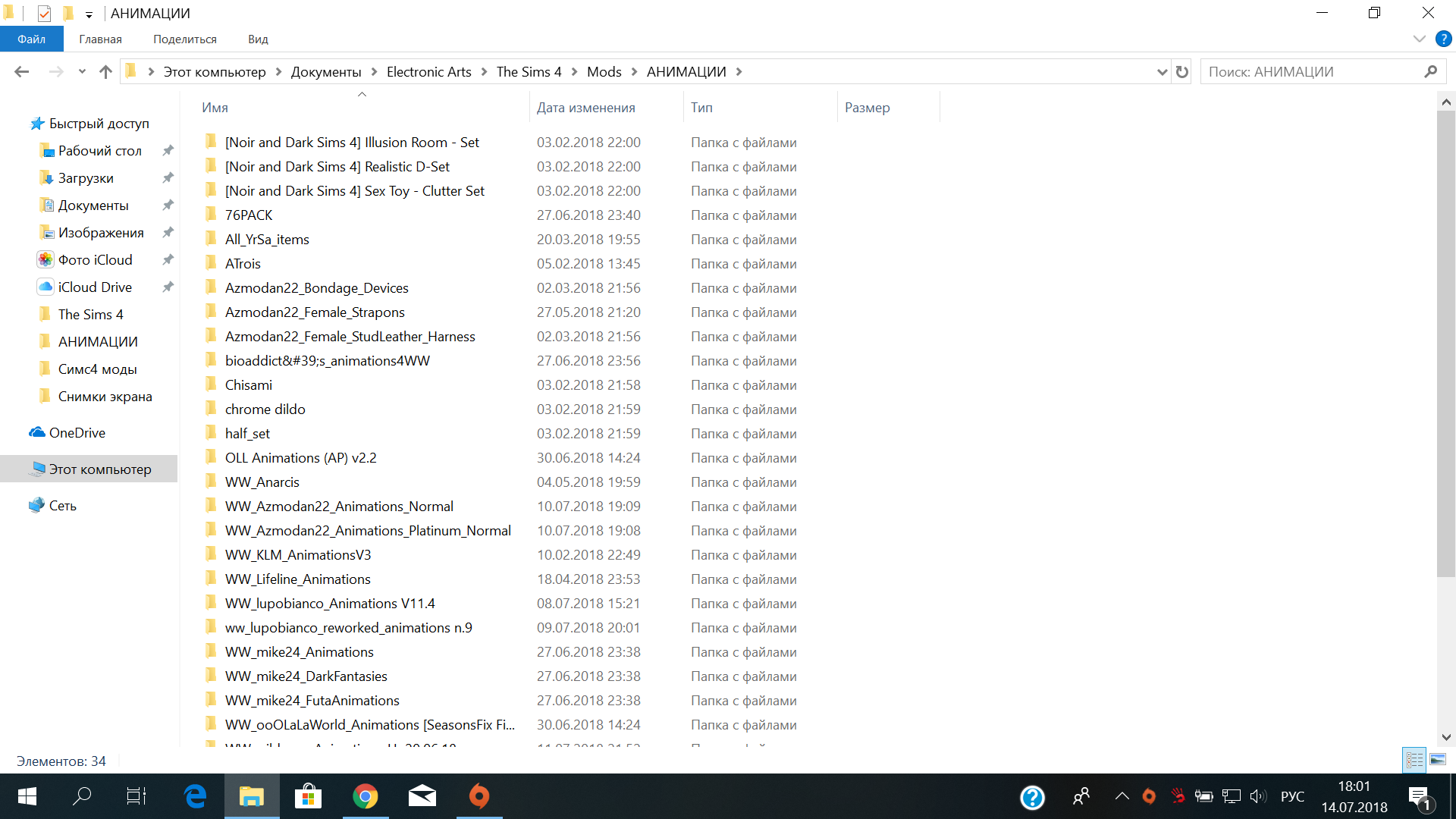The width and height of the screenshot is (1456, 819).
Task: Open the blue Get Help tray icon
Action: [1032, 796]
